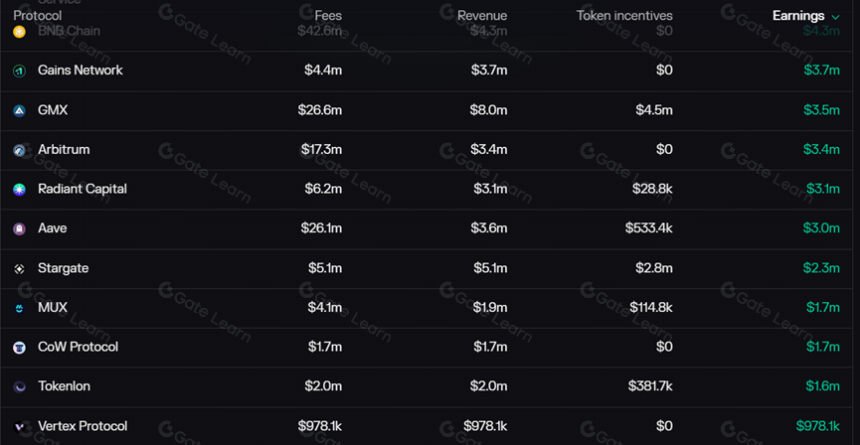
Task: Sort by Token incentives column header
Action: pos(624,16)
